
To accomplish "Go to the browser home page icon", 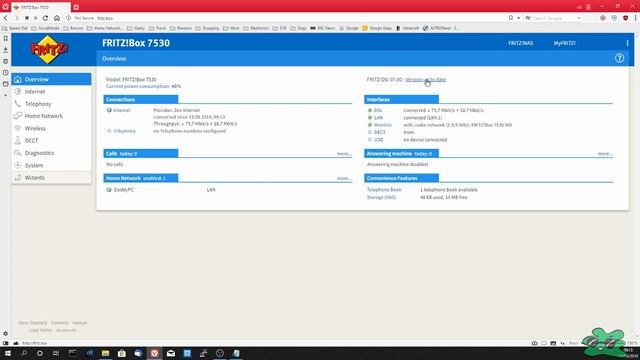I will (x=57, y=18).
